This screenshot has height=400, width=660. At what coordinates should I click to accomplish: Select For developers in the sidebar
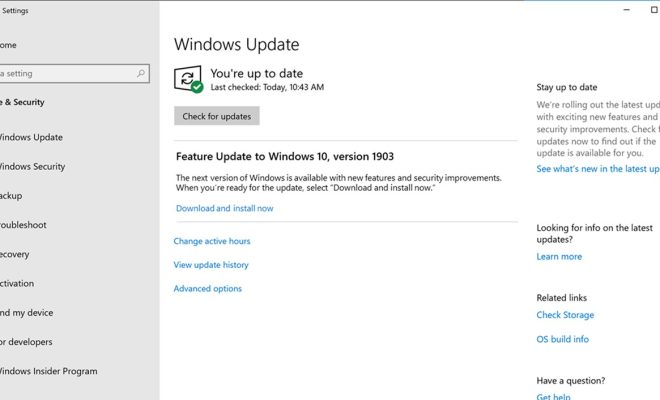26,342
